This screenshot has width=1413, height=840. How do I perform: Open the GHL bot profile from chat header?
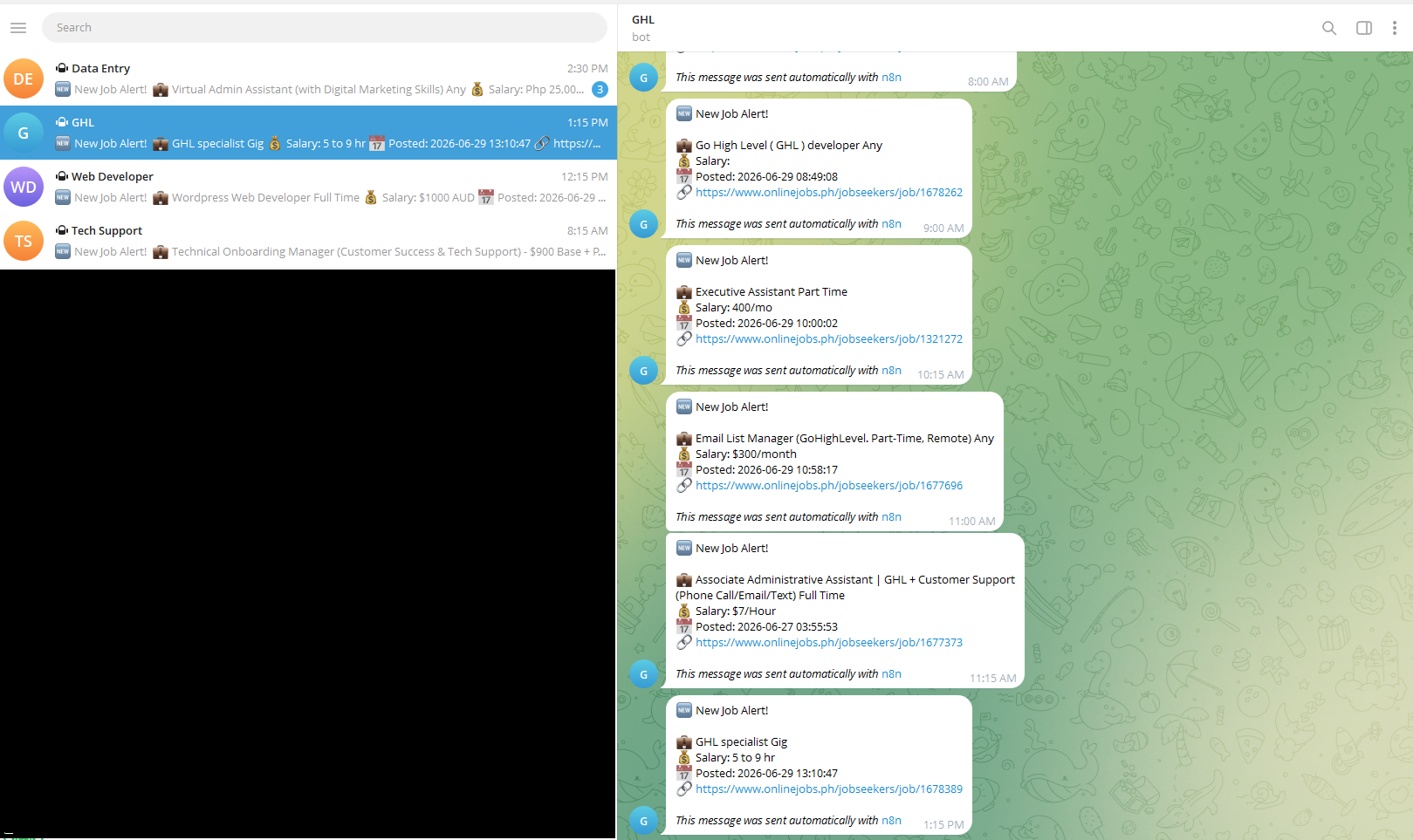[643, 28]
